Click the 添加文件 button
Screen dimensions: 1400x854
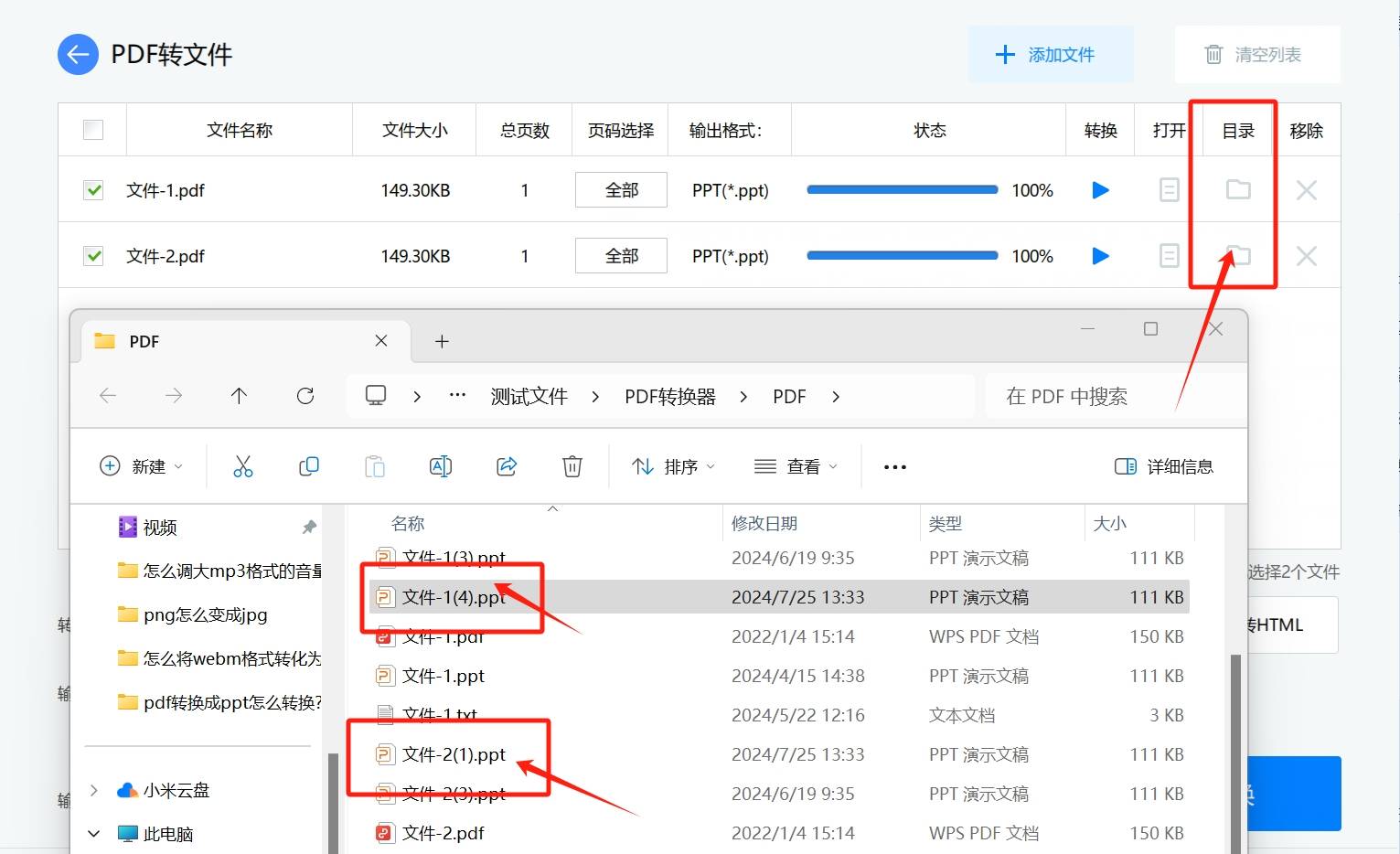(x=1051, y=55)
